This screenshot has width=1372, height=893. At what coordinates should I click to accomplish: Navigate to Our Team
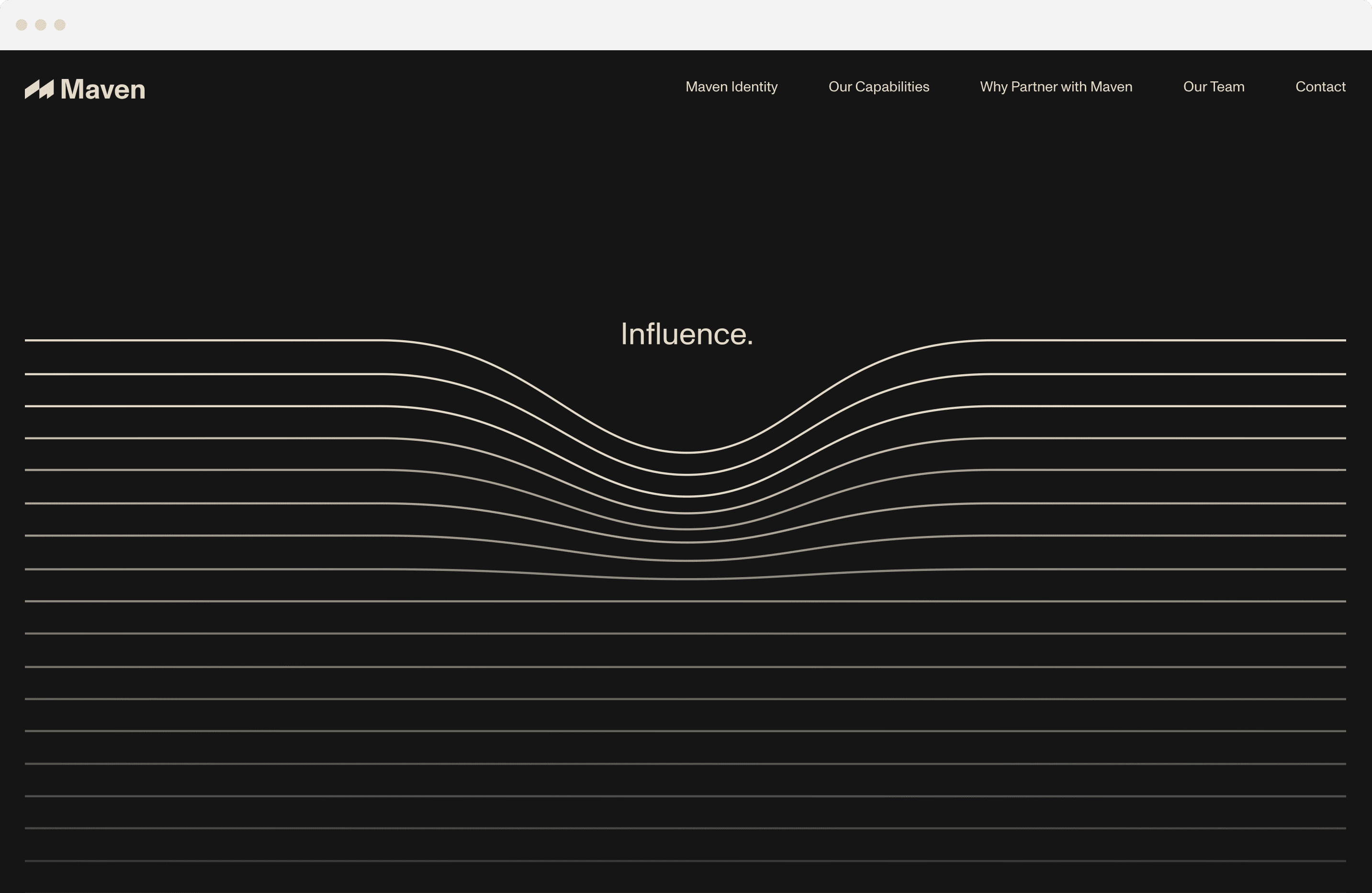click(1214, 87)
